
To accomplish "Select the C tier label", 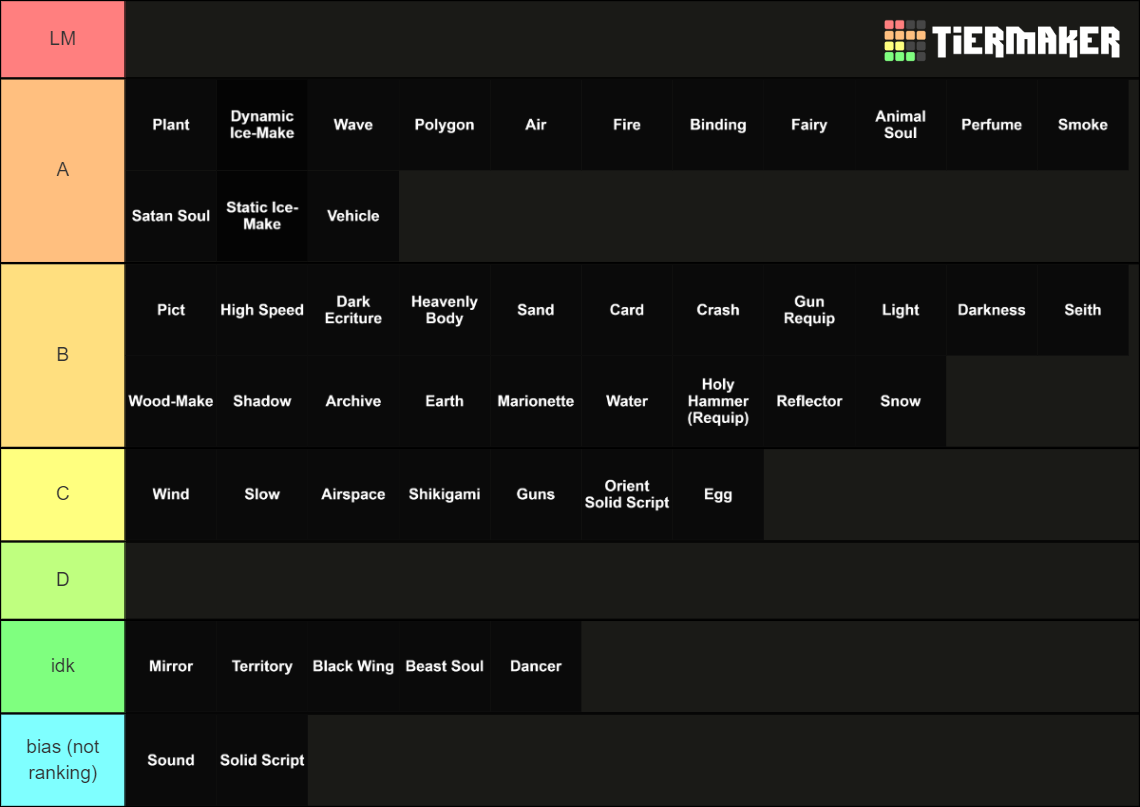I will click(63, 494).
